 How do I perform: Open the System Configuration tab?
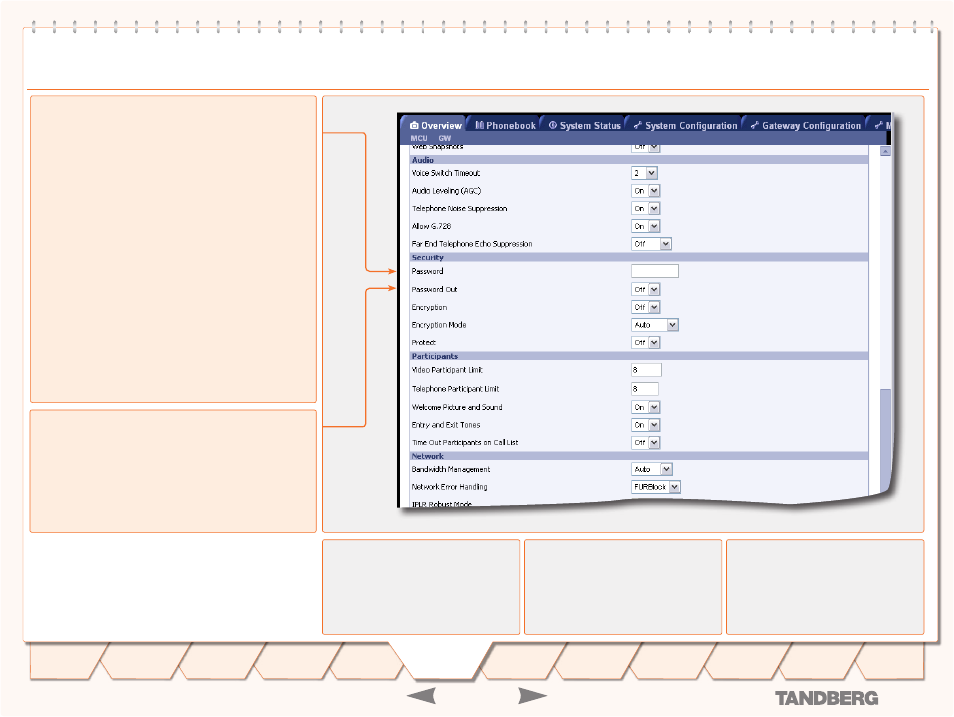685,125
